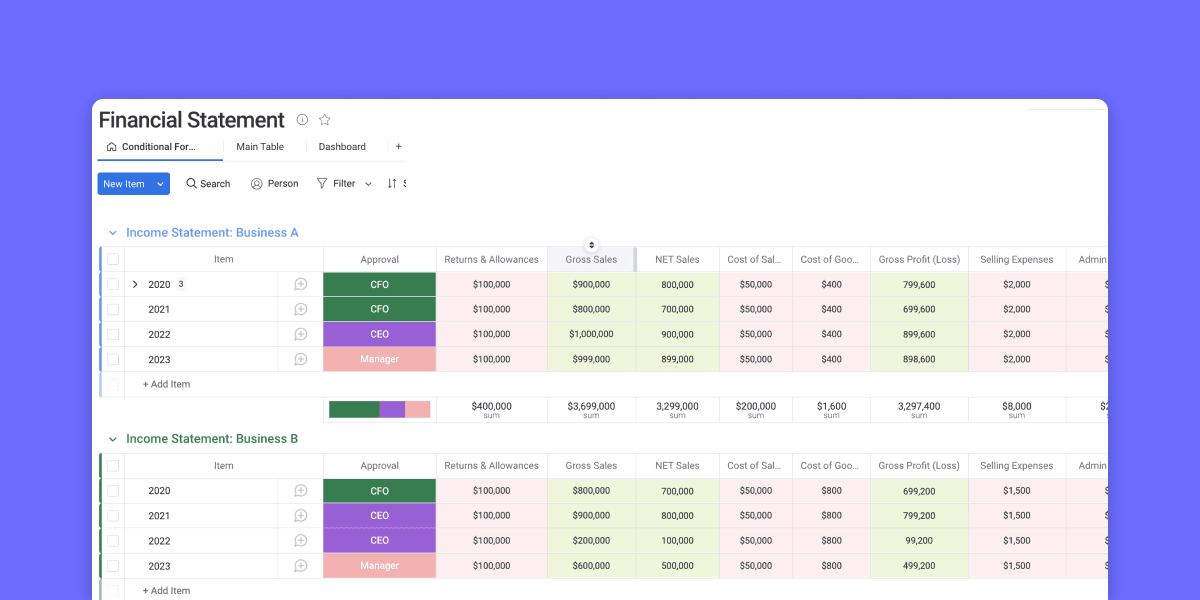
Task: Expand subitems of Business A 2020
Action: pyautogui.click(x=135, y=284)
